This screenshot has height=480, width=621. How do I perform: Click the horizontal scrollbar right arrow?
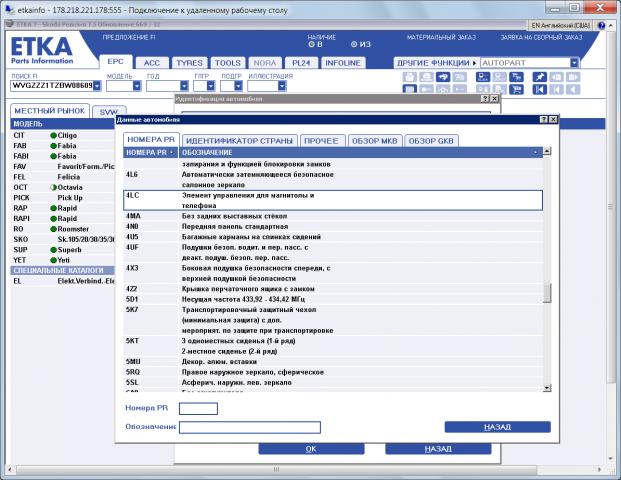click(x=600, y=469)
